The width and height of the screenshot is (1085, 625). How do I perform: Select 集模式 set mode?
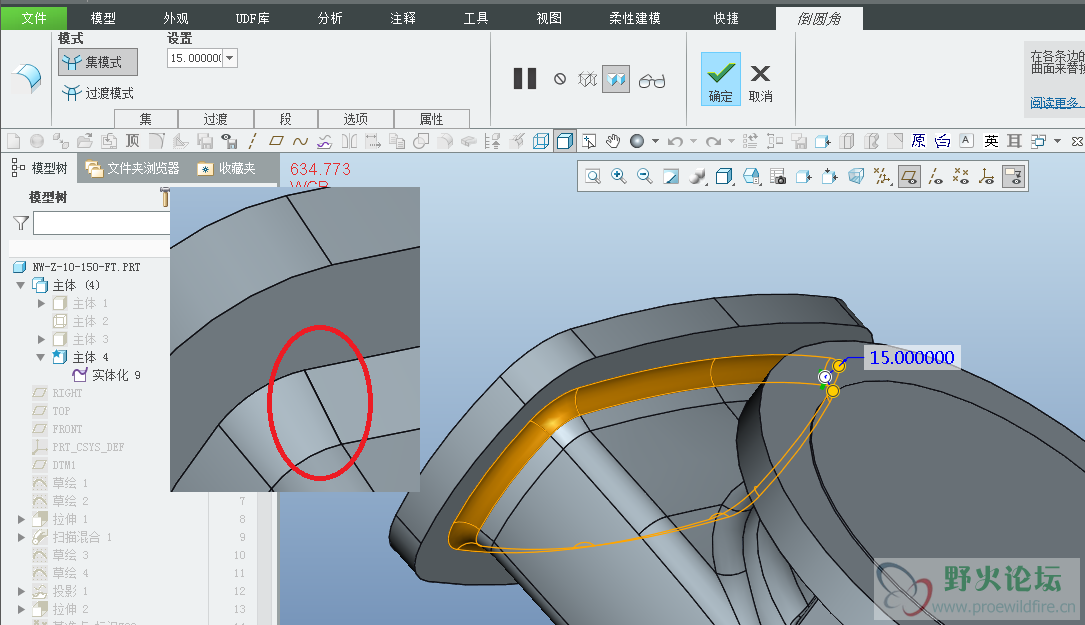coord(98,62)
